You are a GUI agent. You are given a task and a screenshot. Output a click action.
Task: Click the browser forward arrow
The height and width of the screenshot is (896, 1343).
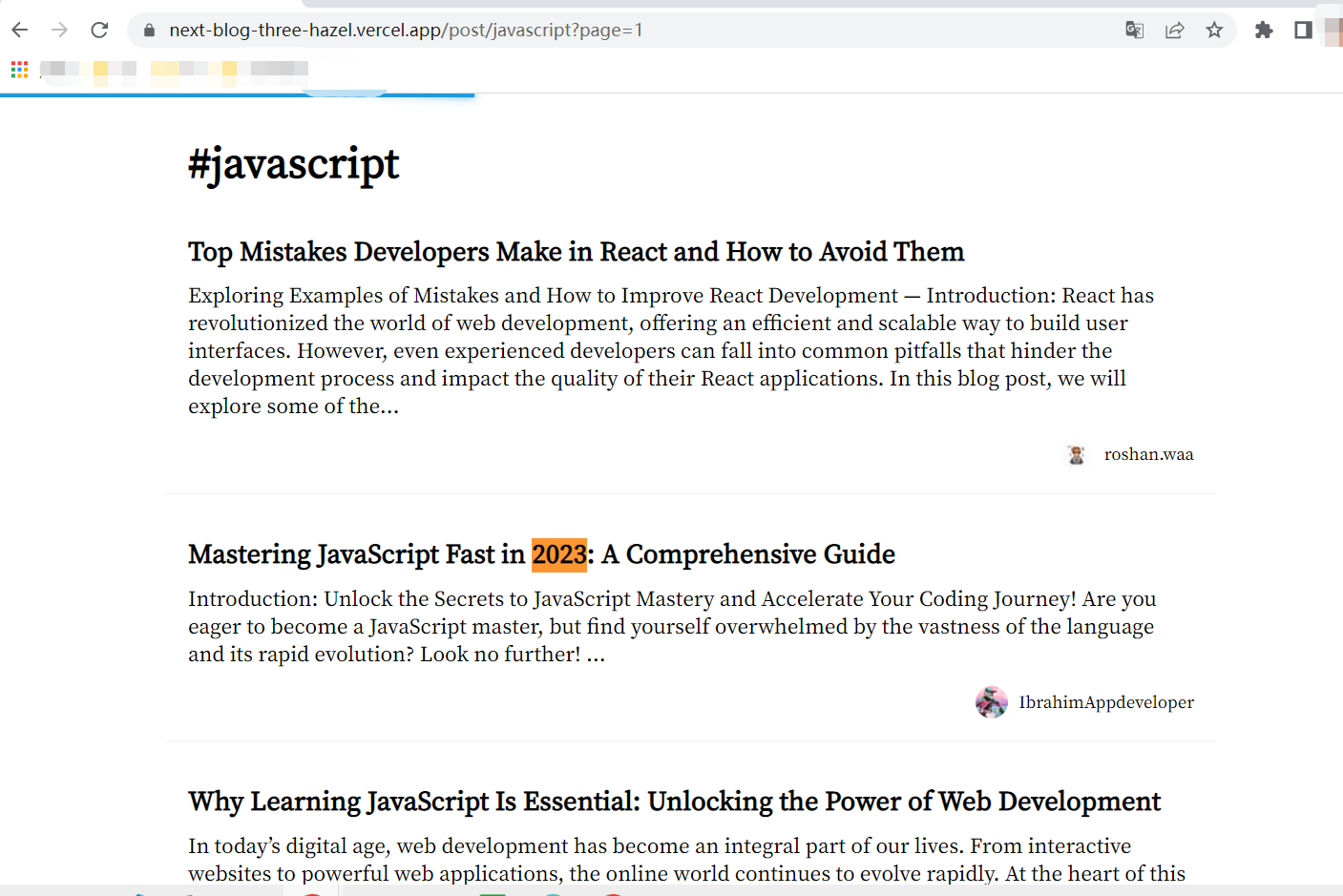point(59,30)
